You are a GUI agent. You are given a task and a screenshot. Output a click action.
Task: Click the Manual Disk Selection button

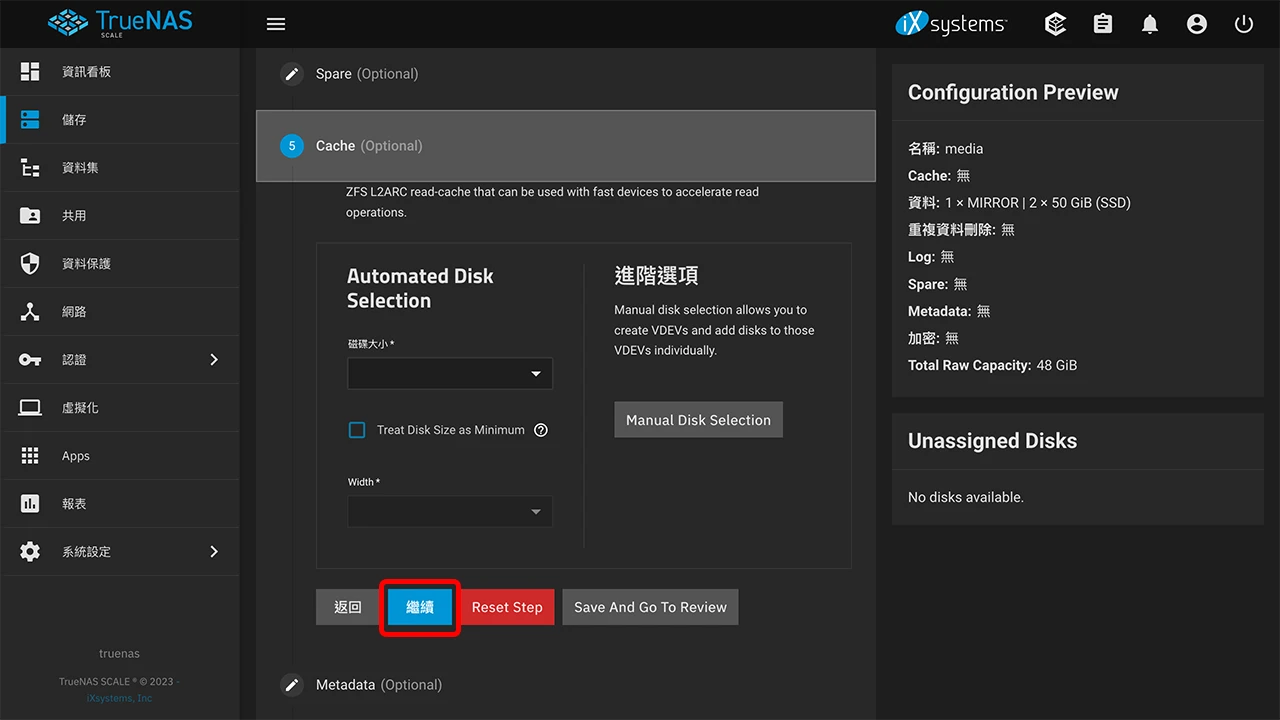698,419
